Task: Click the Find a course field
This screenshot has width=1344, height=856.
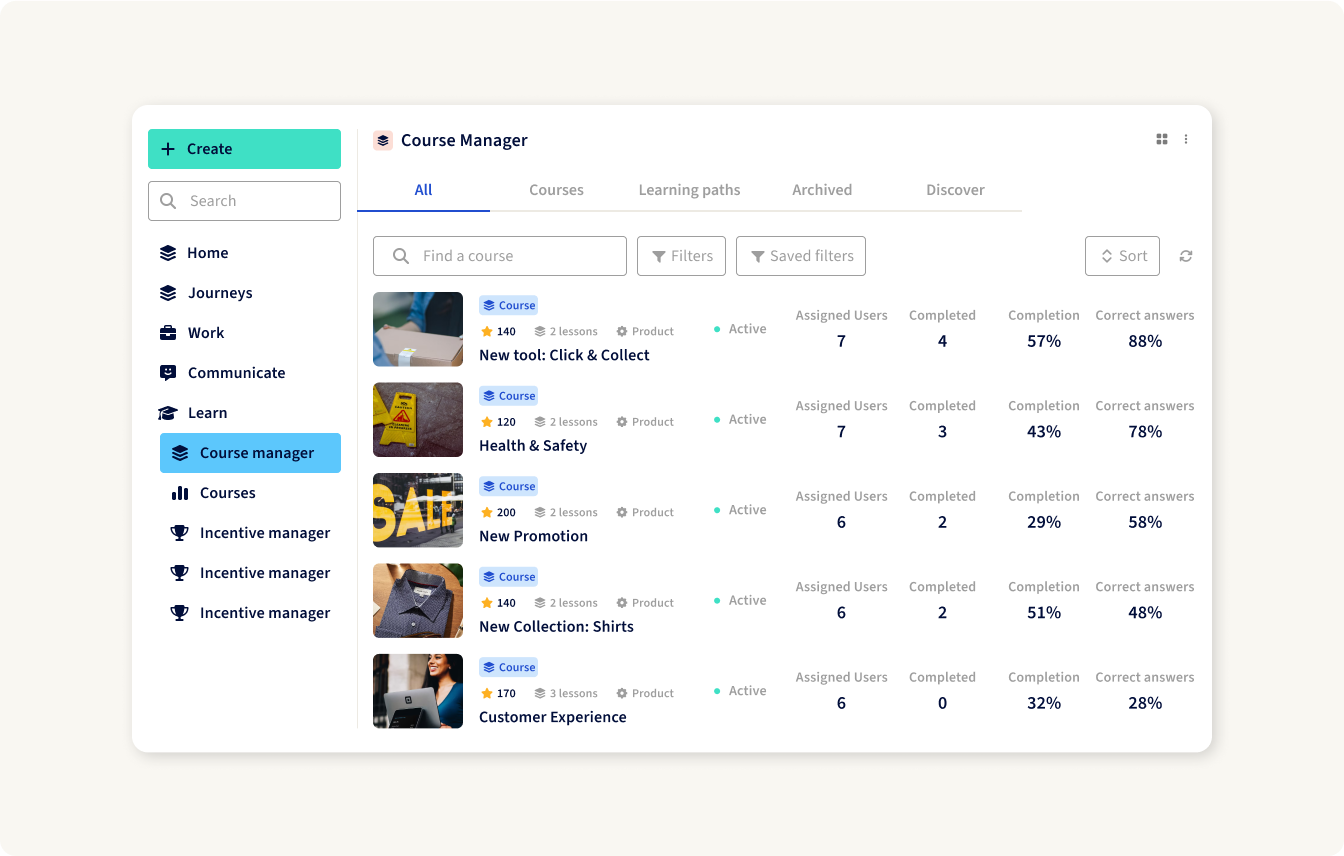Action: point(500,256)
